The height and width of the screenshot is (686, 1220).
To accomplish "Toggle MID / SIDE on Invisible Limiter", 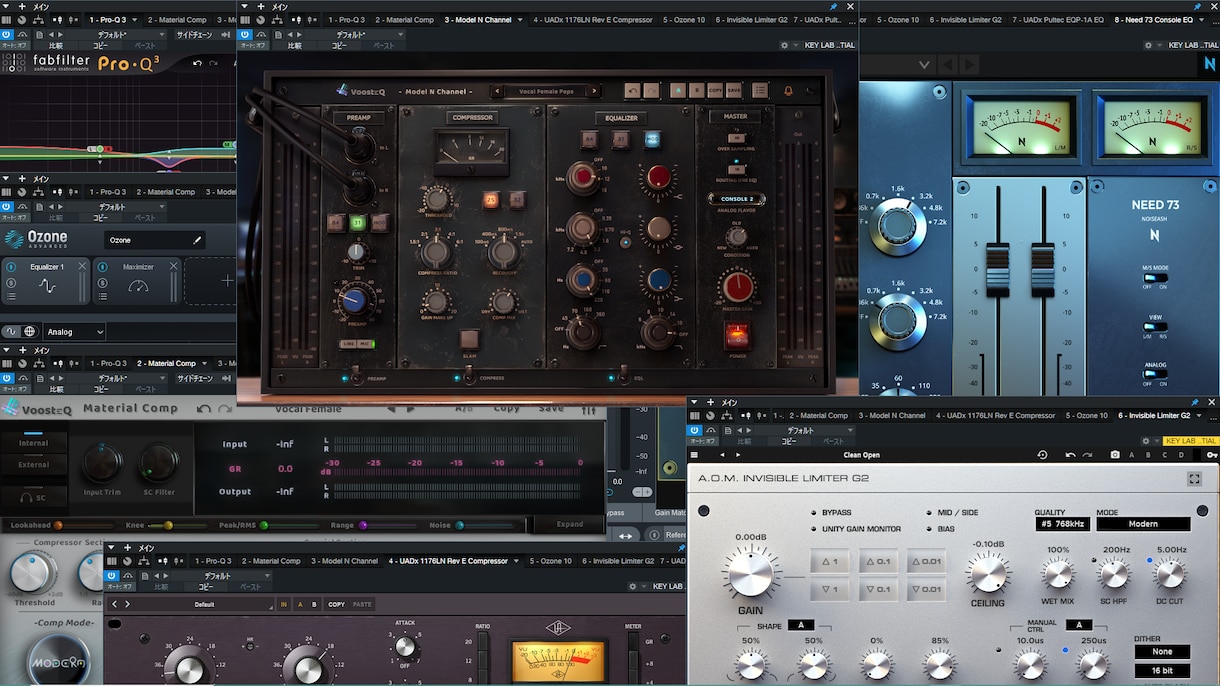I will pos(928,512).
